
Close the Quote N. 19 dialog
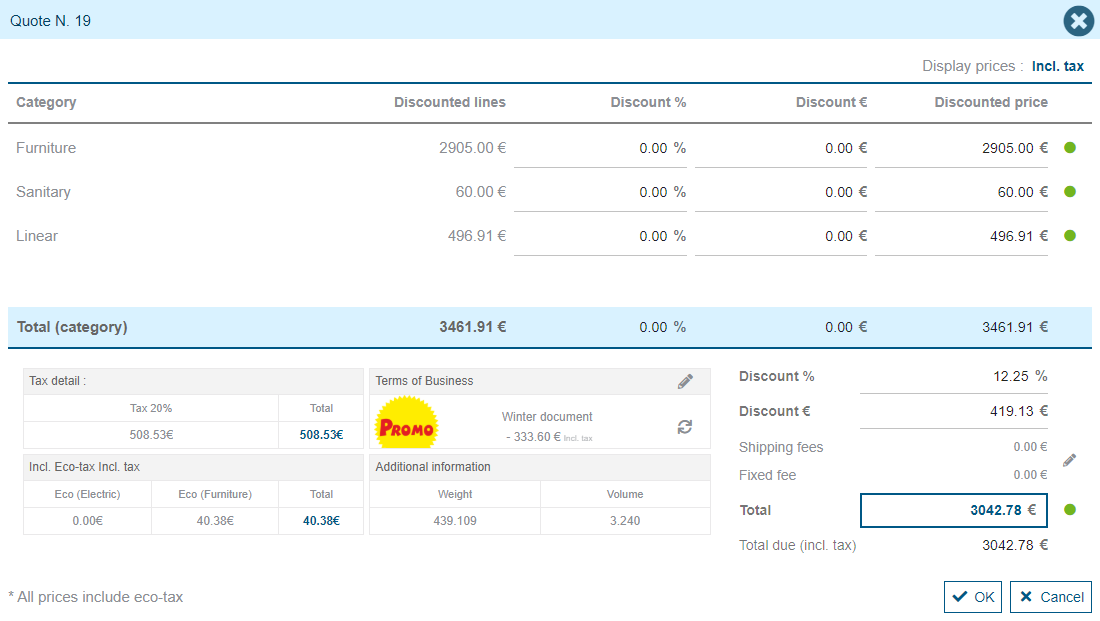(1078, 21)
